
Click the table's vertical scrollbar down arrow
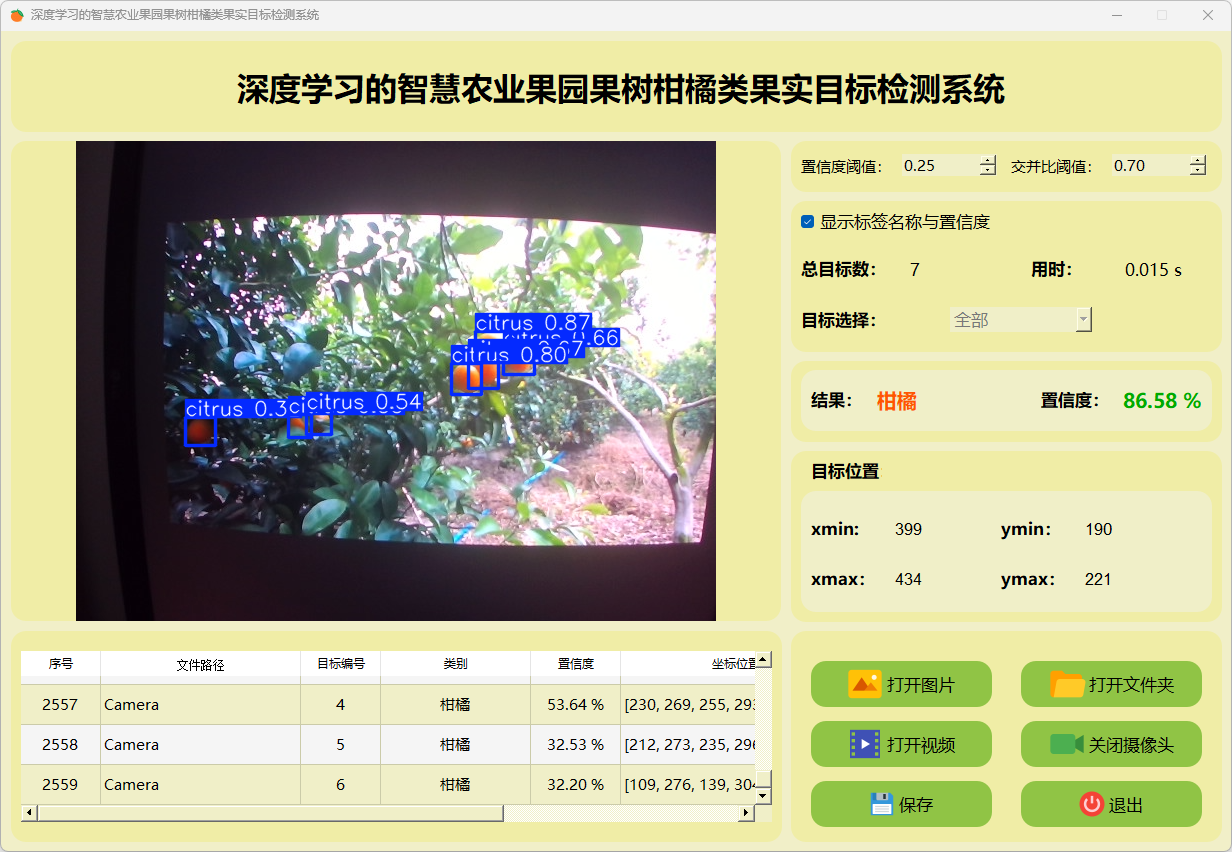click(763, 795)
